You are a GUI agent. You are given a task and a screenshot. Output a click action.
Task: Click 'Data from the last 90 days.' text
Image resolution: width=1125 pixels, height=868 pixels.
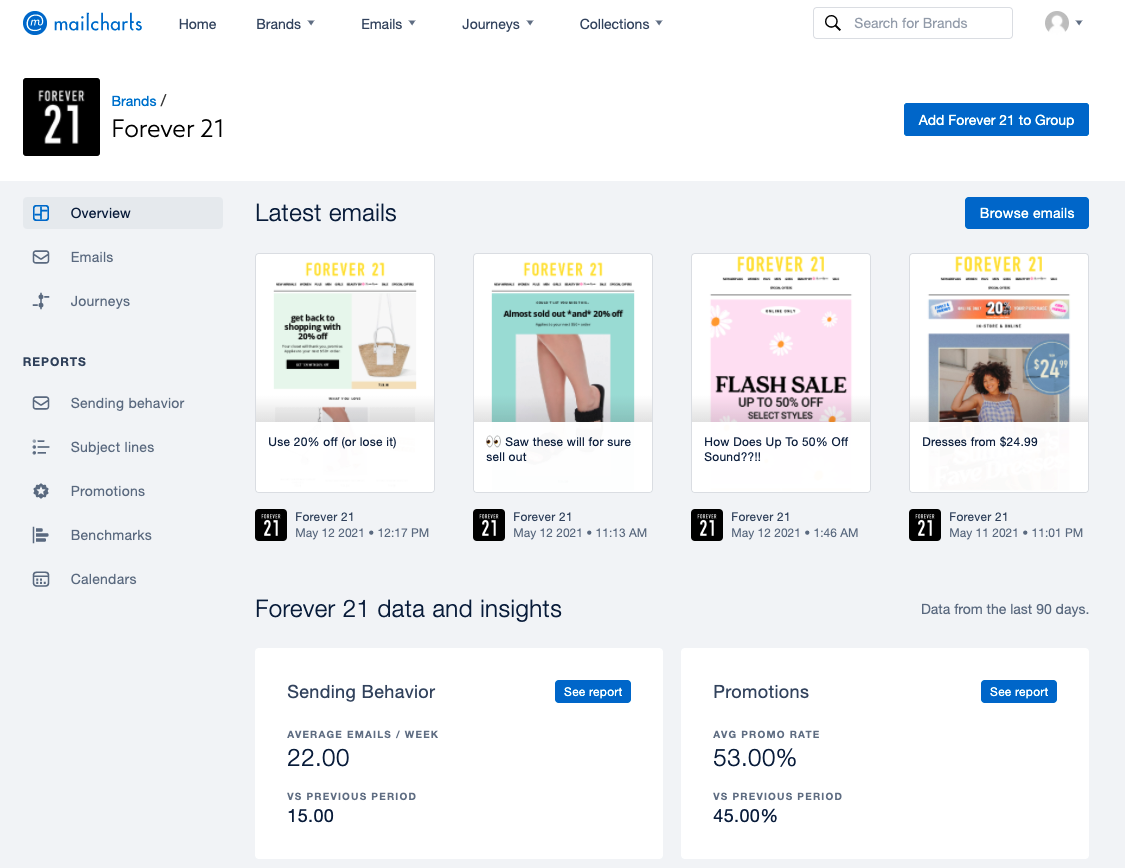1004,609
